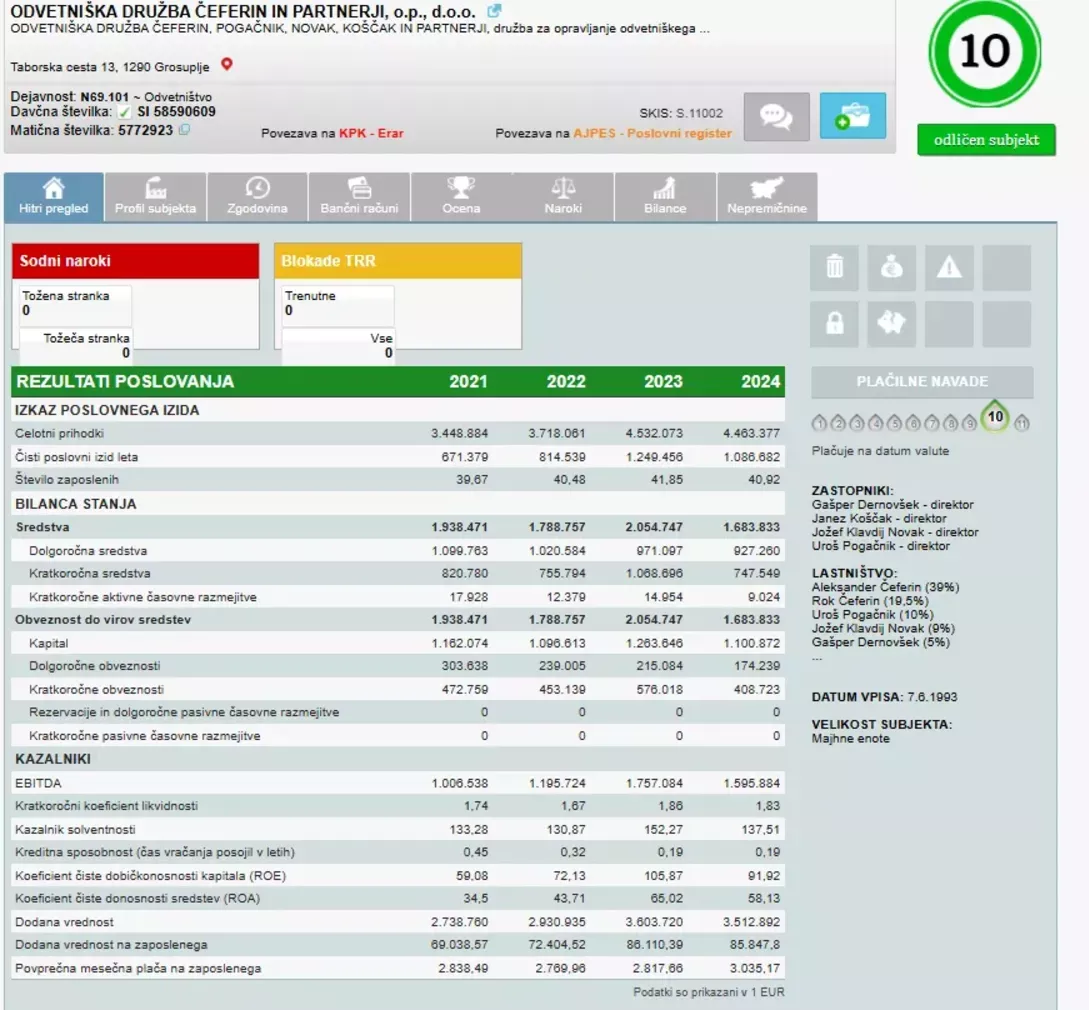Click the euro money bag icon
Screen dimensions: 1089x1010
pos(891,268)
